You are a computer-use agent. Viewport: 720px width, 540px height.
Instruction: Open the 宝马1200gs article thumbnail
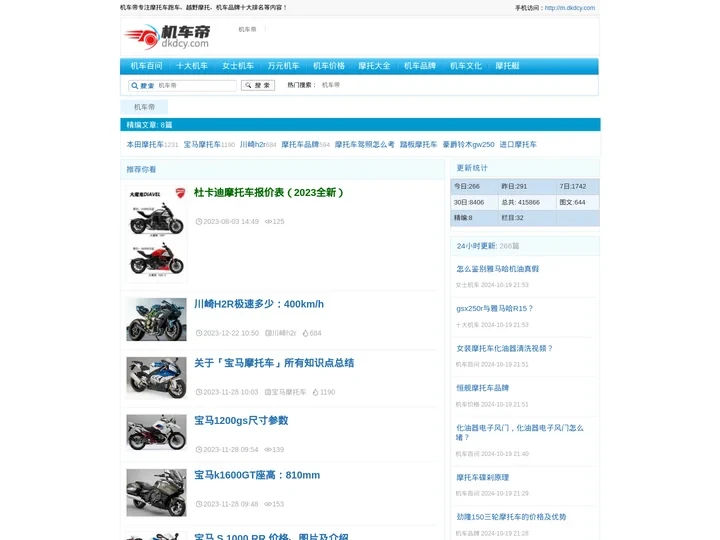click(157, 433)
